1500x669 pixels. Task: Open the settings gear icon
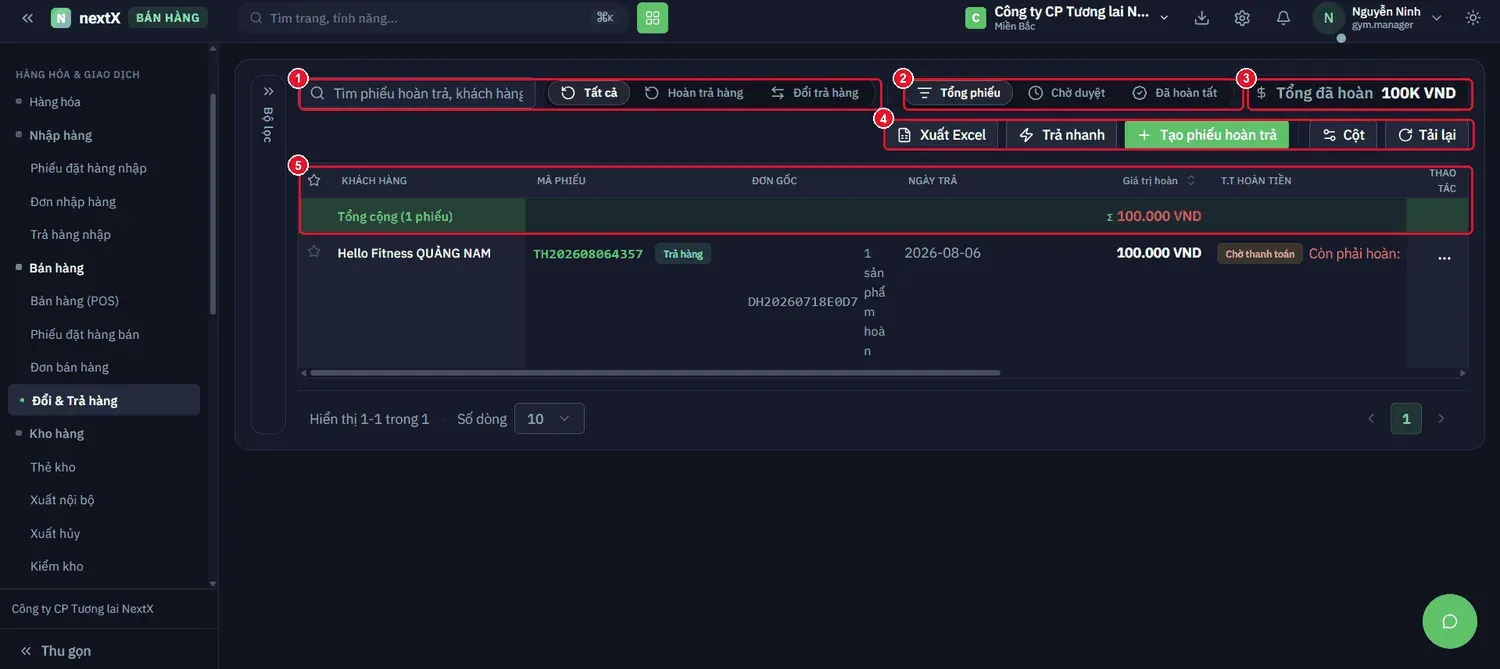(1242, 18)
